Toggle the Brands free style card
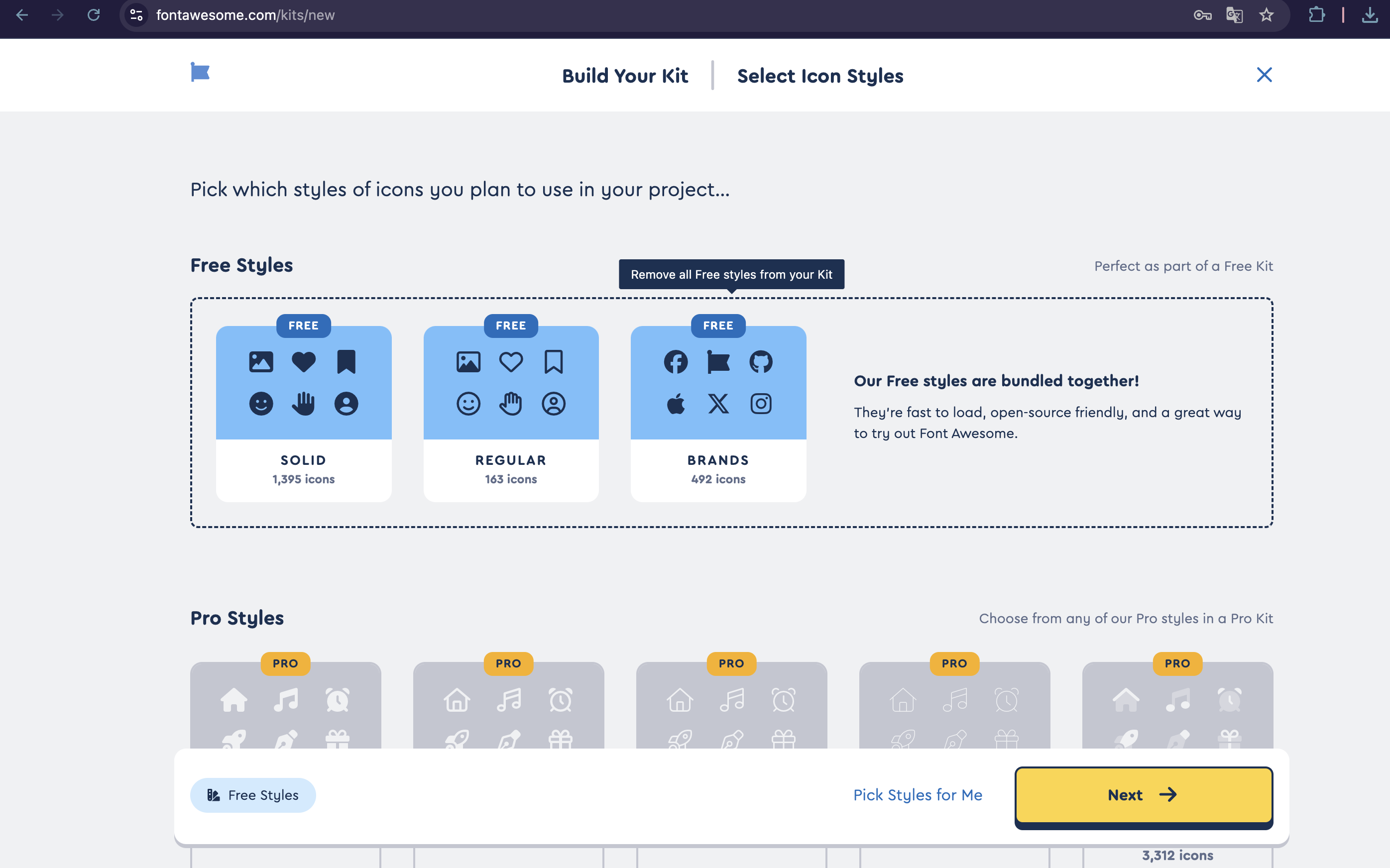 (x=718, y=413)
